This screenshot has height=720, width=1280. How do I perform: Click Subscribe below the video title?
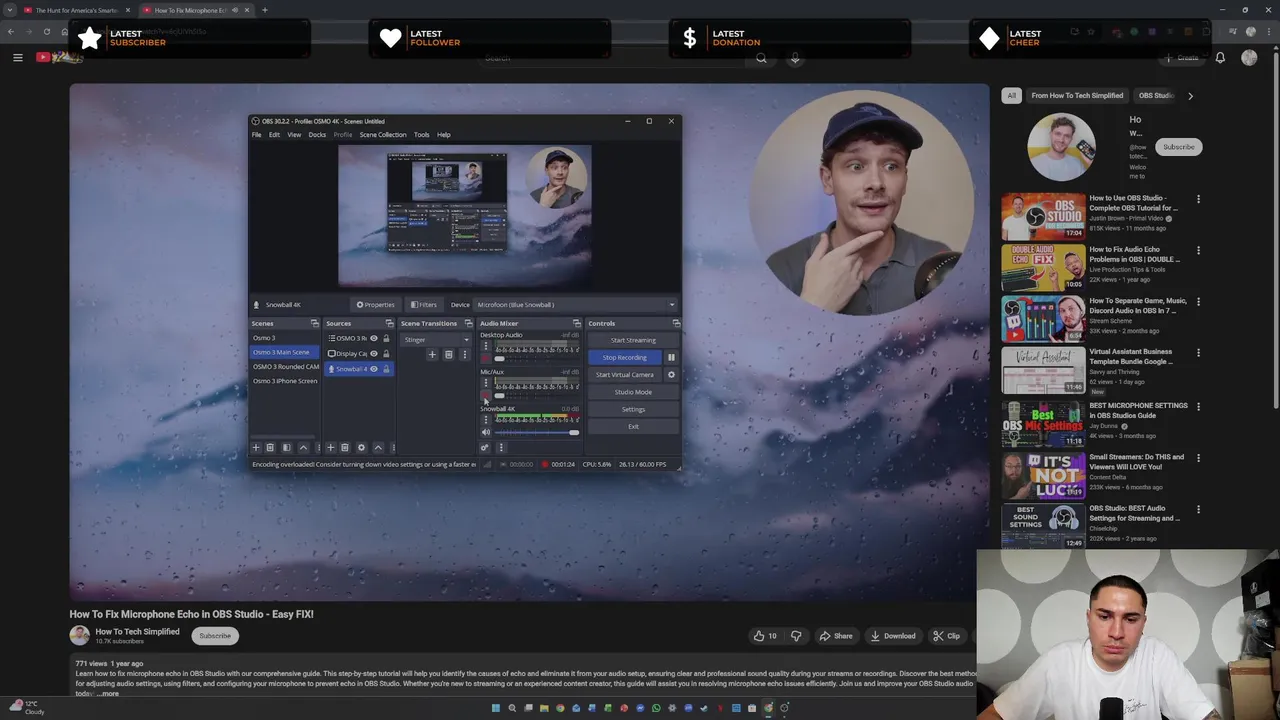[215, 636]
